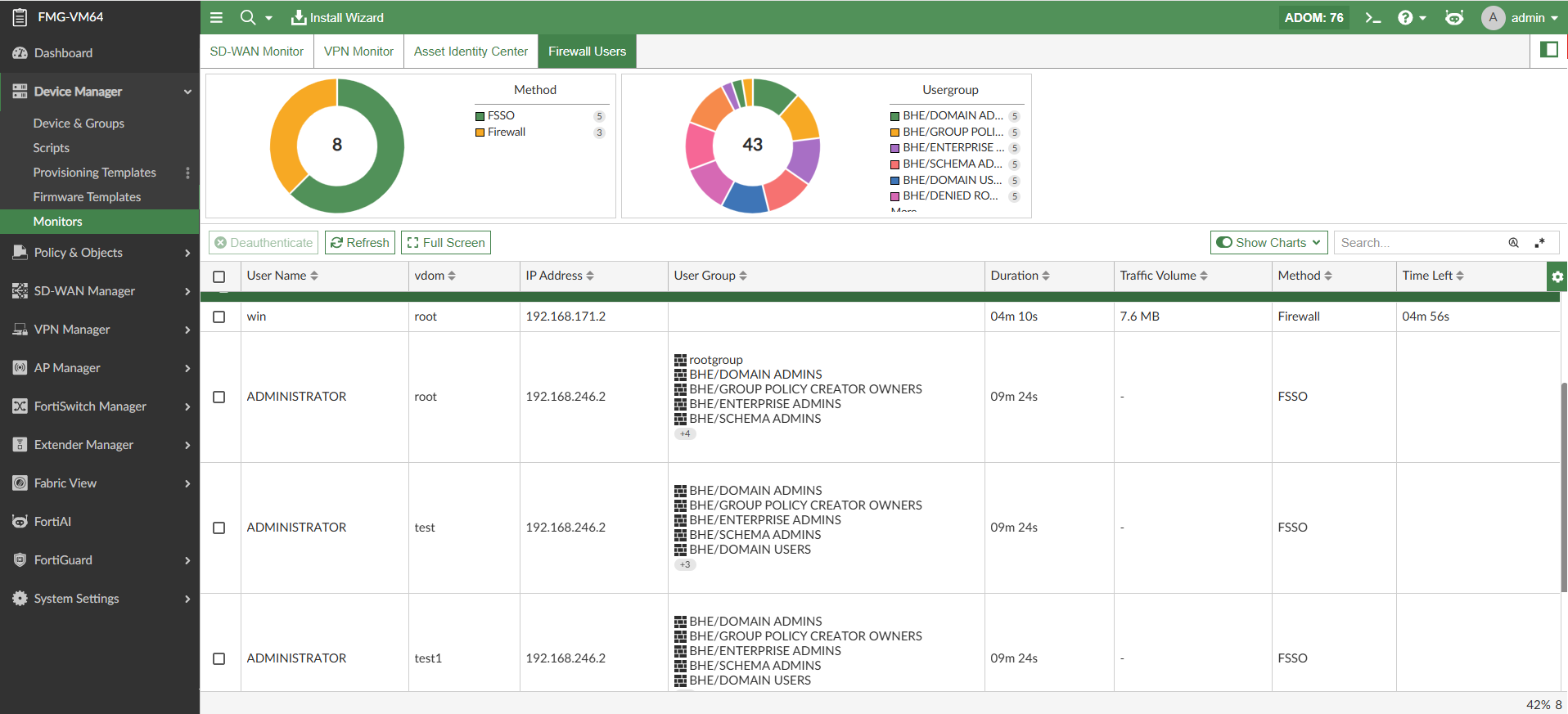
Task: Switch to the VPN Monitor tab
Action: tap(358, 51)
